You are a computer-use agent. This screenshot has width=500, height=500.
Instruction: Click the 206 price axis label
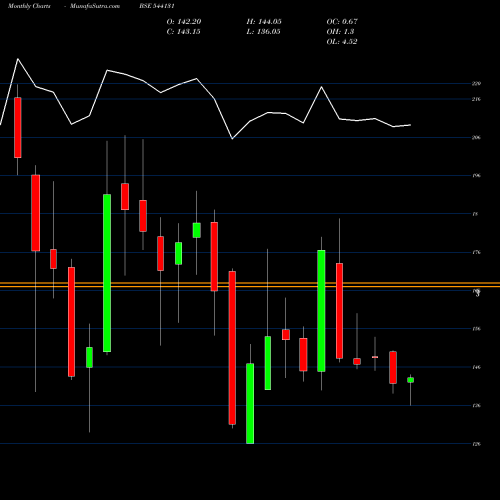click(x=476, y=137)
